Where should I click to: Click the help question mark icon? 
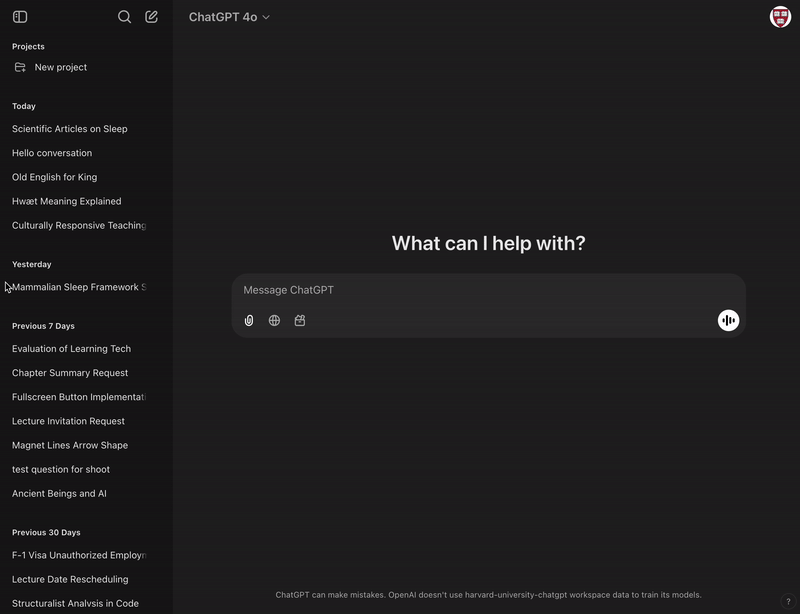click(788, 602)
